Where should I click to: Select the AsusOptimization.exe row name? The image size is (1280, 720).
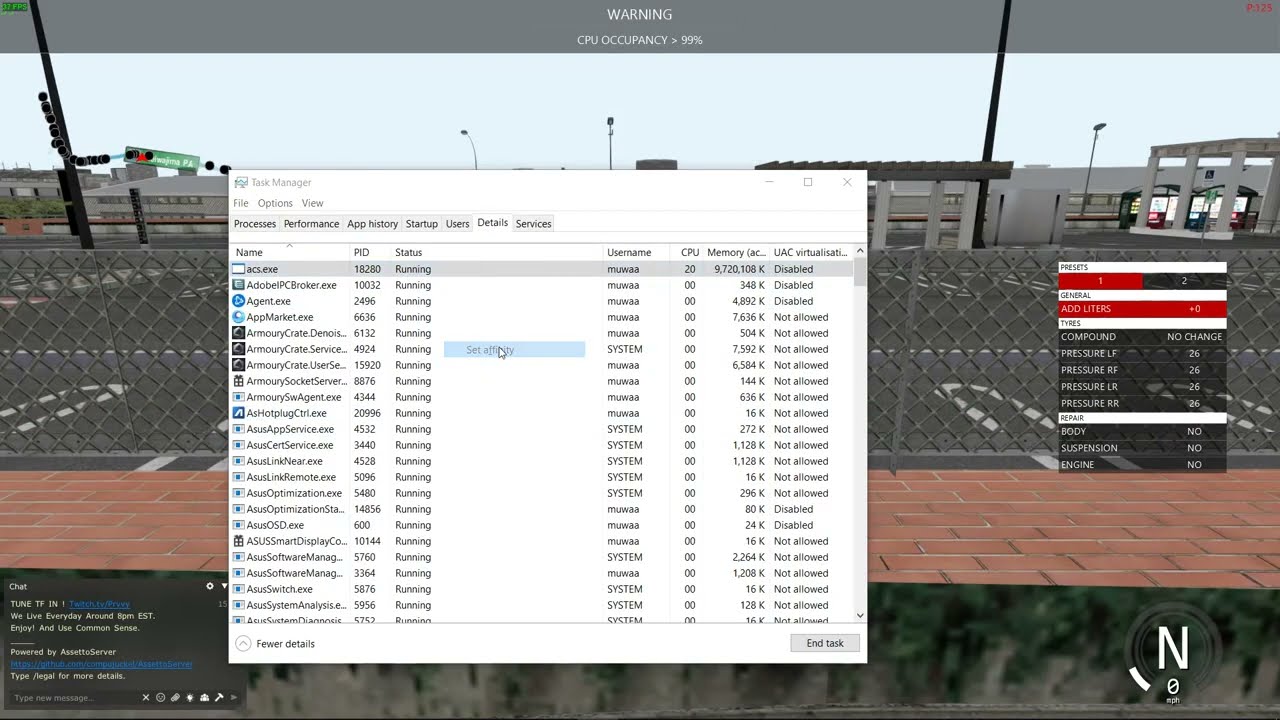294,493
